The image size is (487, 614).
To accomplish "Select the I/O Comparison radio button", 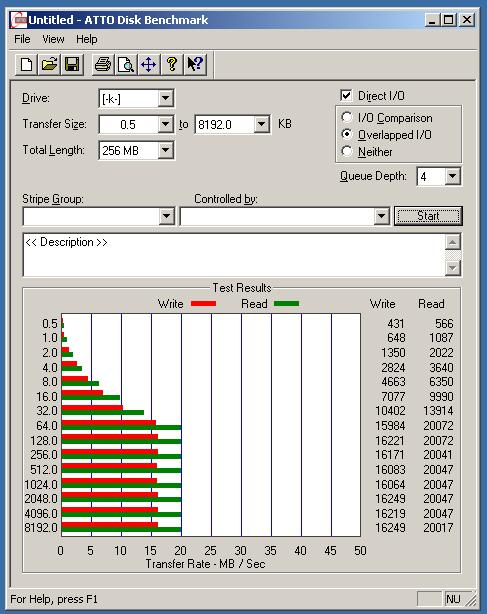I will pos(346,117).
